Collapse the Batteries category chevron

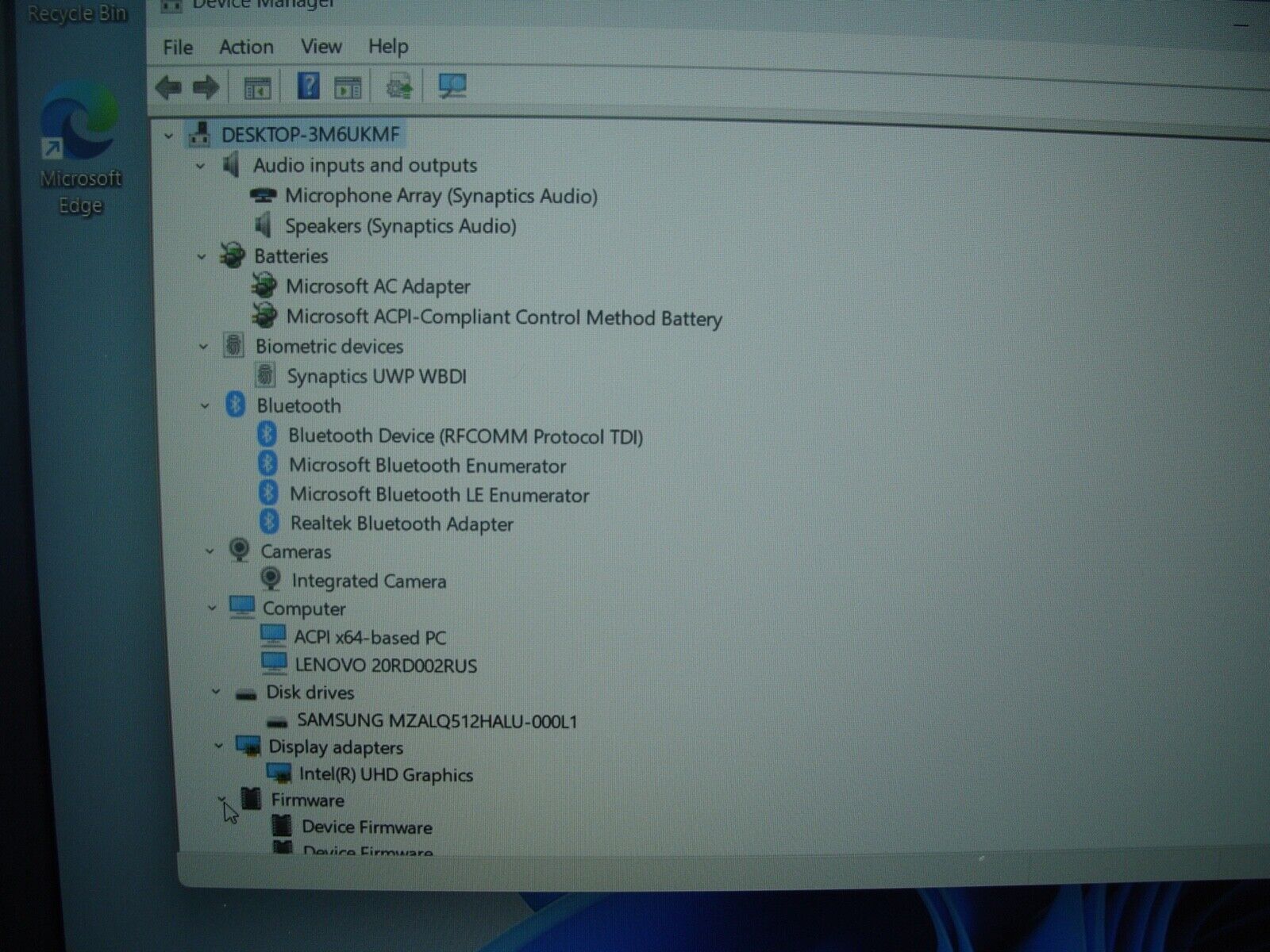click(x=202, y=257)
